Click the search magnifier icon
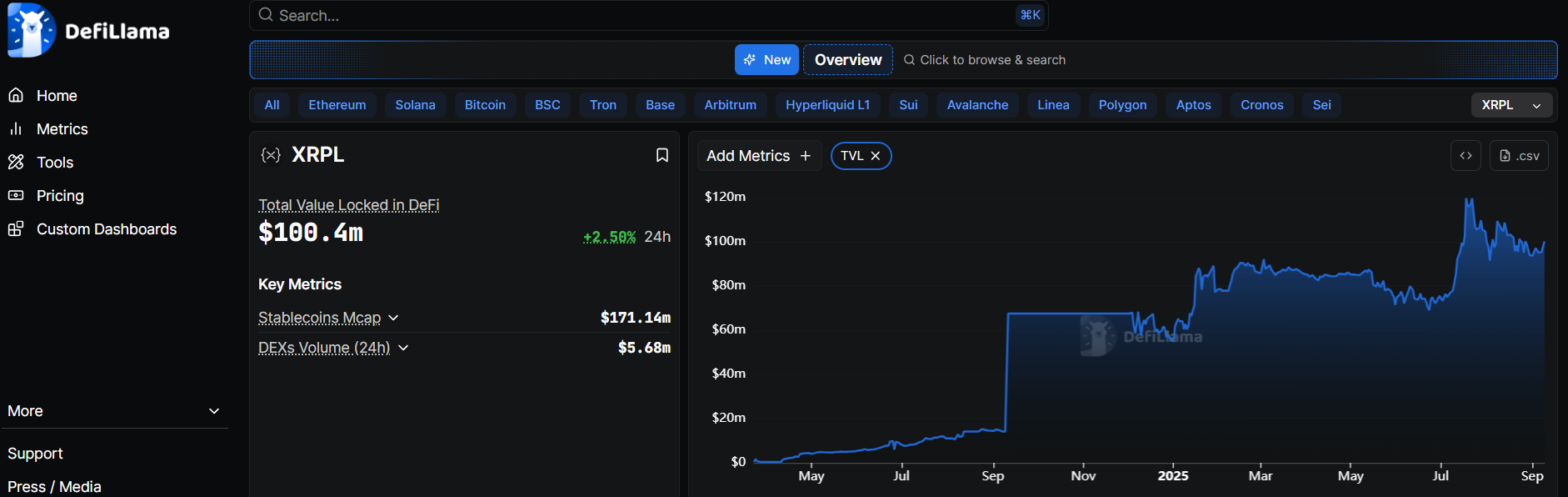The height and width of the screenshot is (497, 1568). coord(266,15)
